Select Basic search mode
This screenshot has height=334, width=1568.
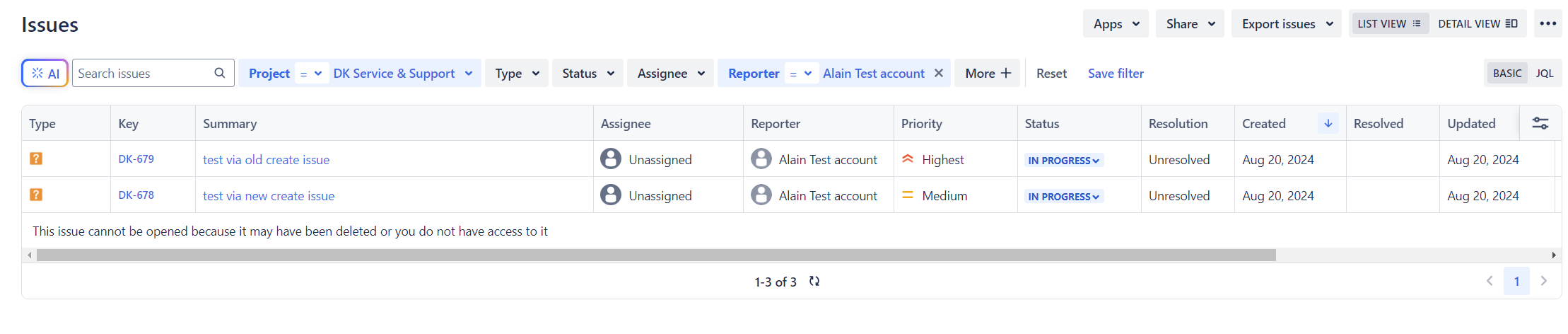(1507, 73)
